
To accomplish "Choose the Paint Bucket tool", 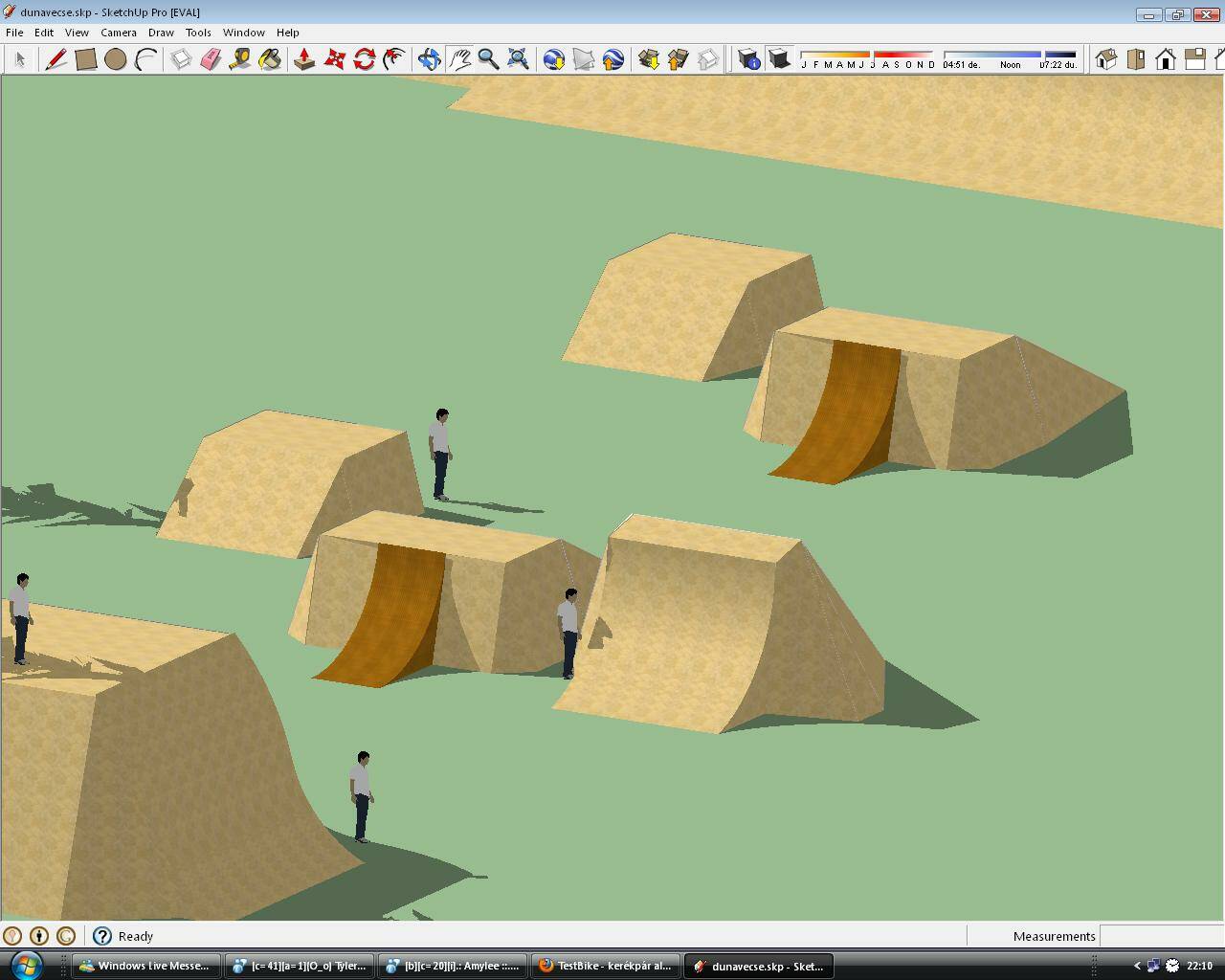I will click(270, 59).
